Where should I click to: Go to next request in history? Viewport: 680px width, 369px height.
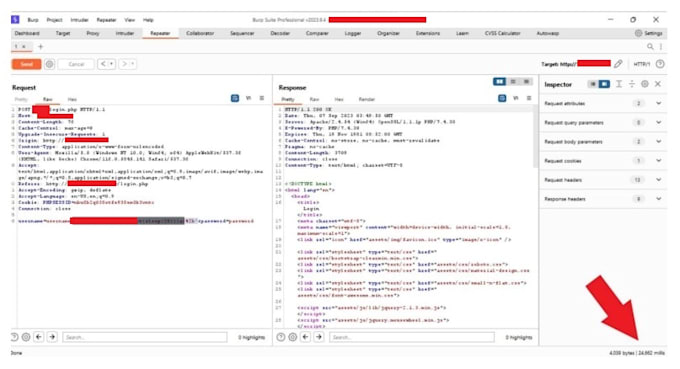(x=124, y=64)
